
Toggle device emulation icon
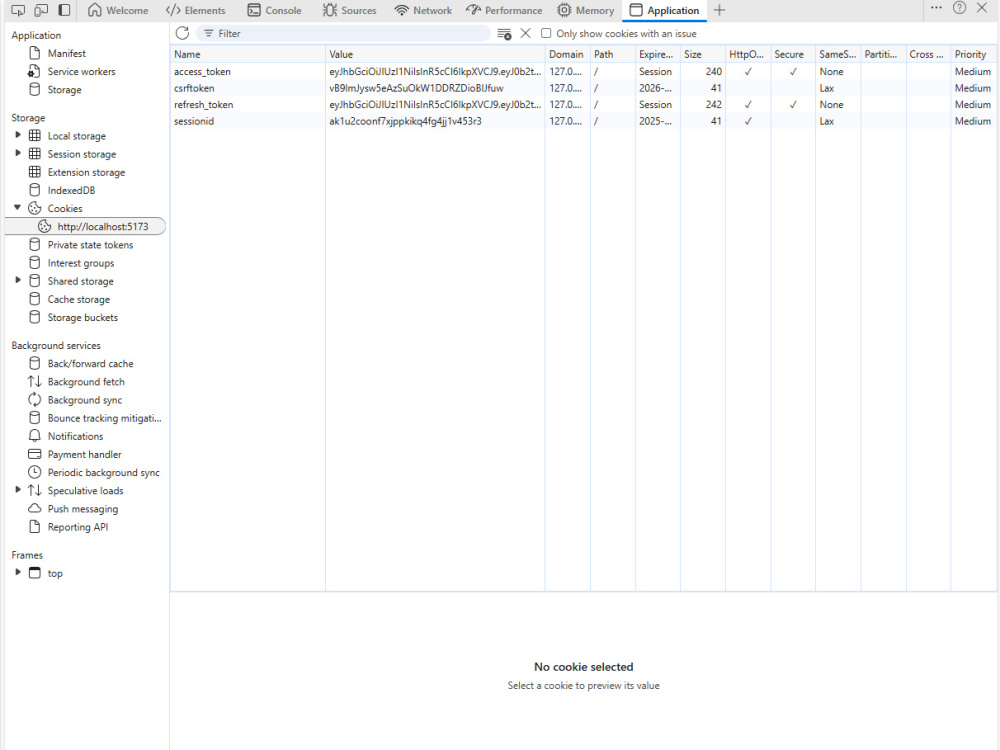tap(41, 10)
